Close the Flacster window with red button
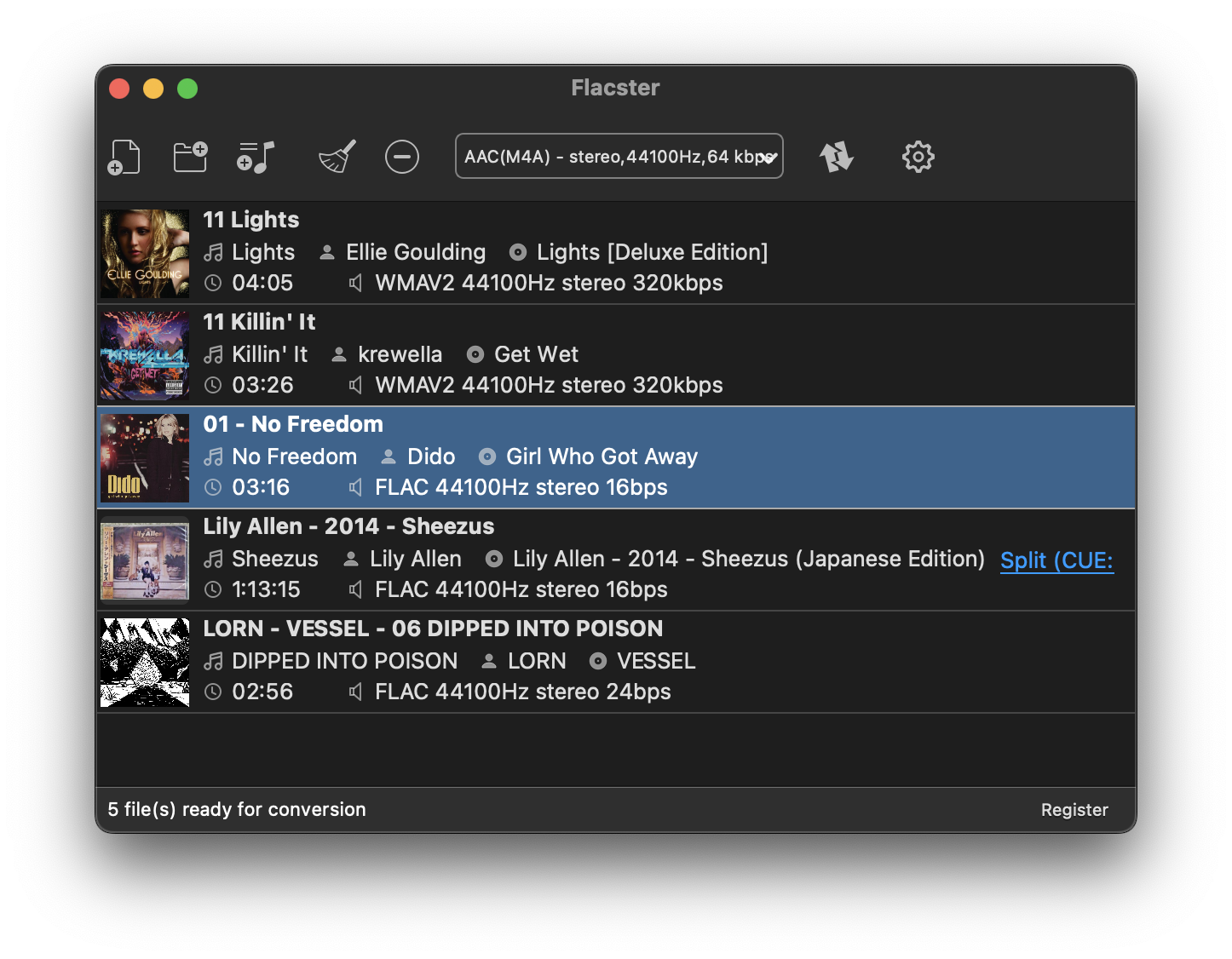This screenshot has height=959, width=1232. pyautogui.click(x=119, y=89)
